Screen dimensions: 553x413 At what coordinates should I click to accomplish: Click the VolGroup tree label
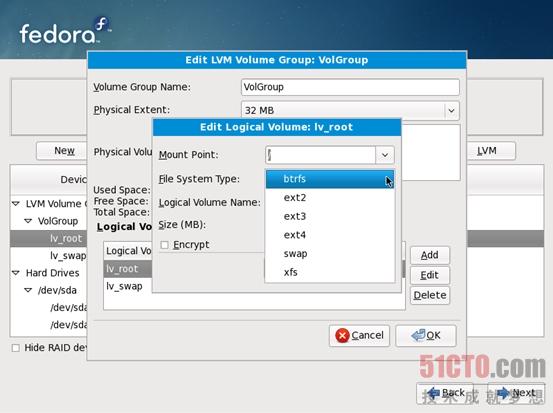coord(58,221)
